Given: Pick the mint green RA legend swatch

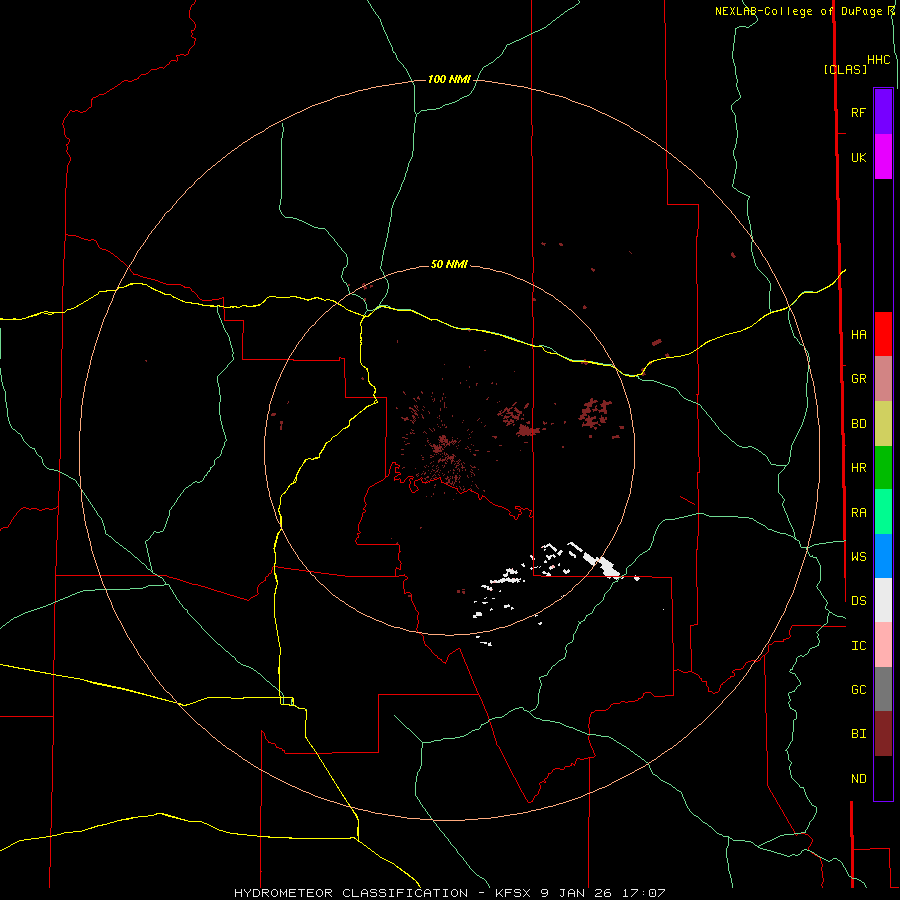Looking at the screenshot, I should coord(883,512).
